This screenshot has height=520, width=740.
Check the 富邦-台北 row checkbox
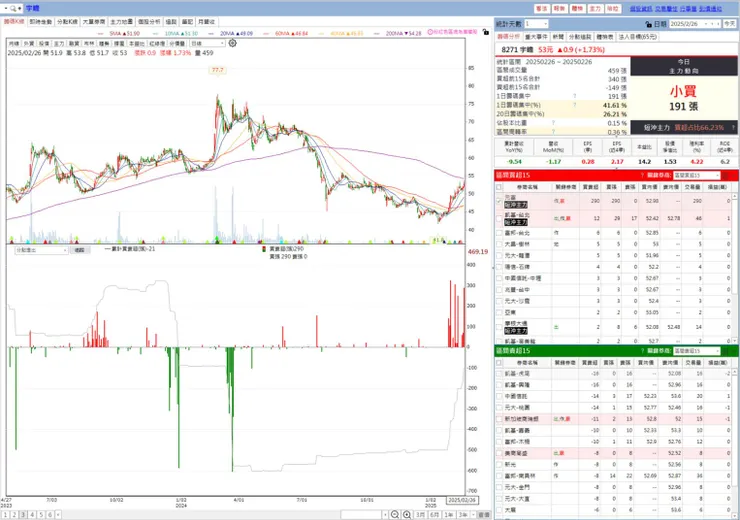(x=499, y=233)
